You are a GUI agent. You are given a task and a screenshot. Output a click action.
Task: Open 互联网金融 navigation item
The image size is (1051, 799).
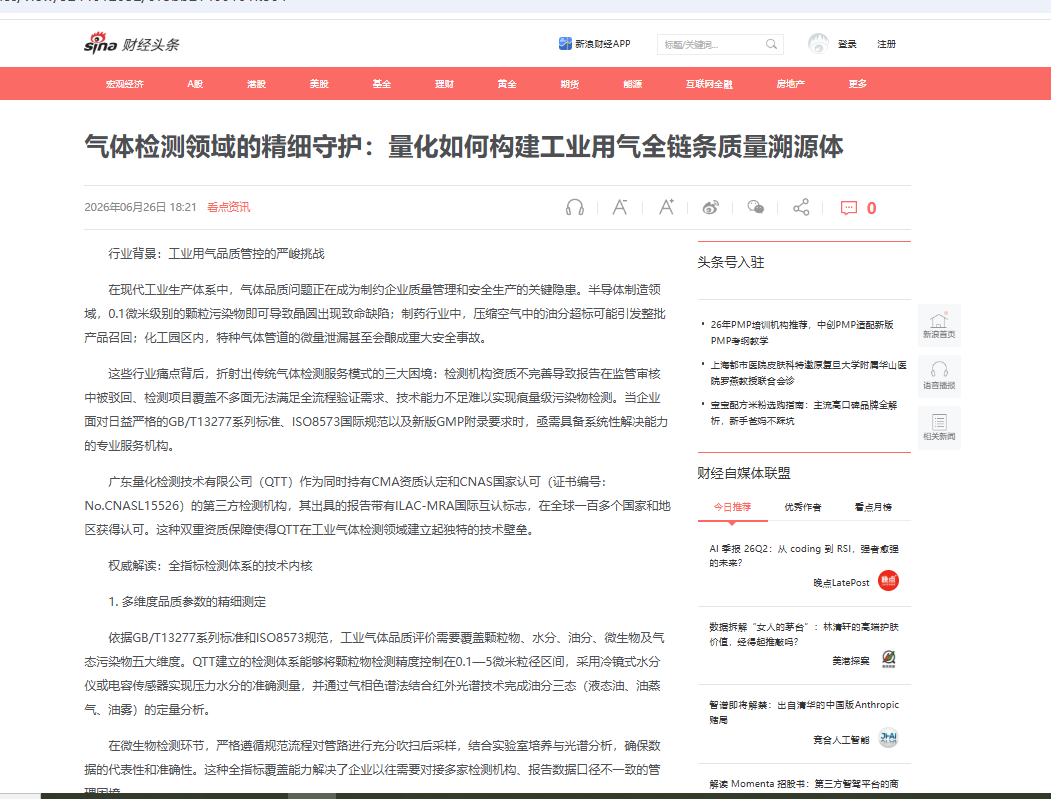709,84
